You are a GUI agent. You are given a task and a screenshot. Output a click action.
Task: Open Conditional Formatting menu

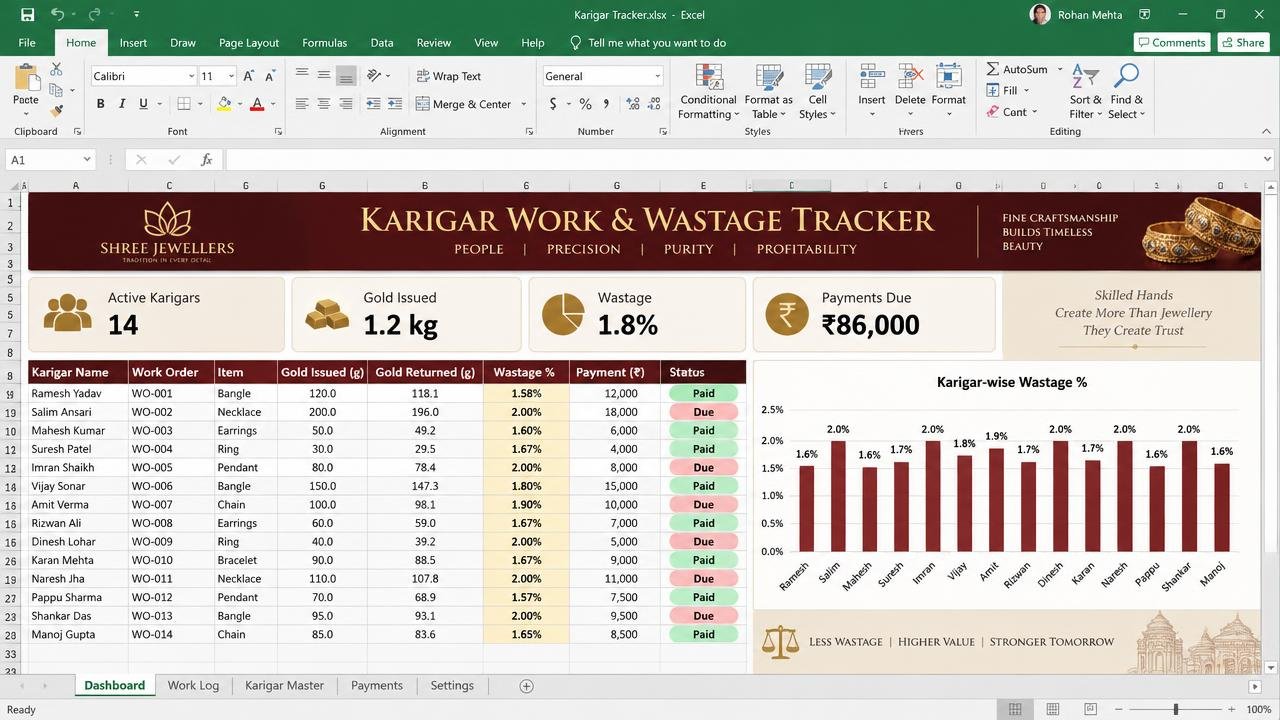[x=708, y=92]
